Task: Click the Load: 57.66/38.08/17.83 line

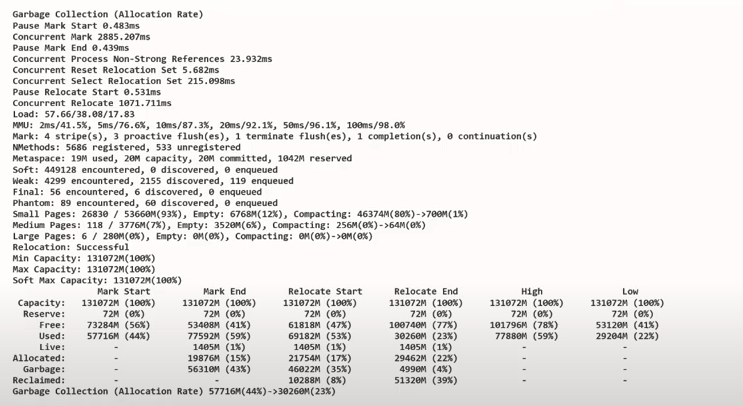Action: [x=73, y=114]
